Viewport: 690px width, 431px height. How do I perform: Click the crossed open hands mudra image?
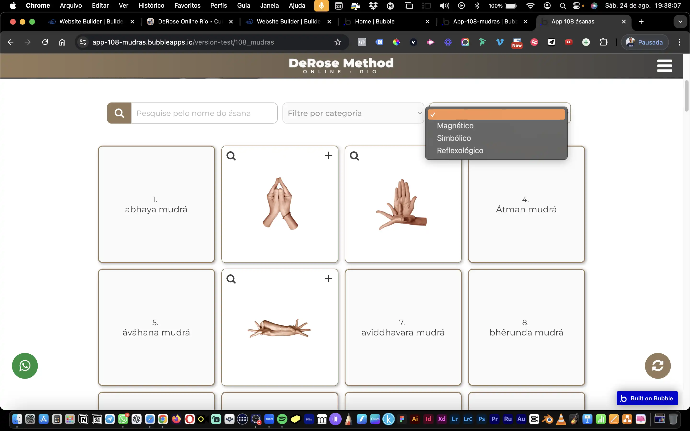[x=401, y=204]
